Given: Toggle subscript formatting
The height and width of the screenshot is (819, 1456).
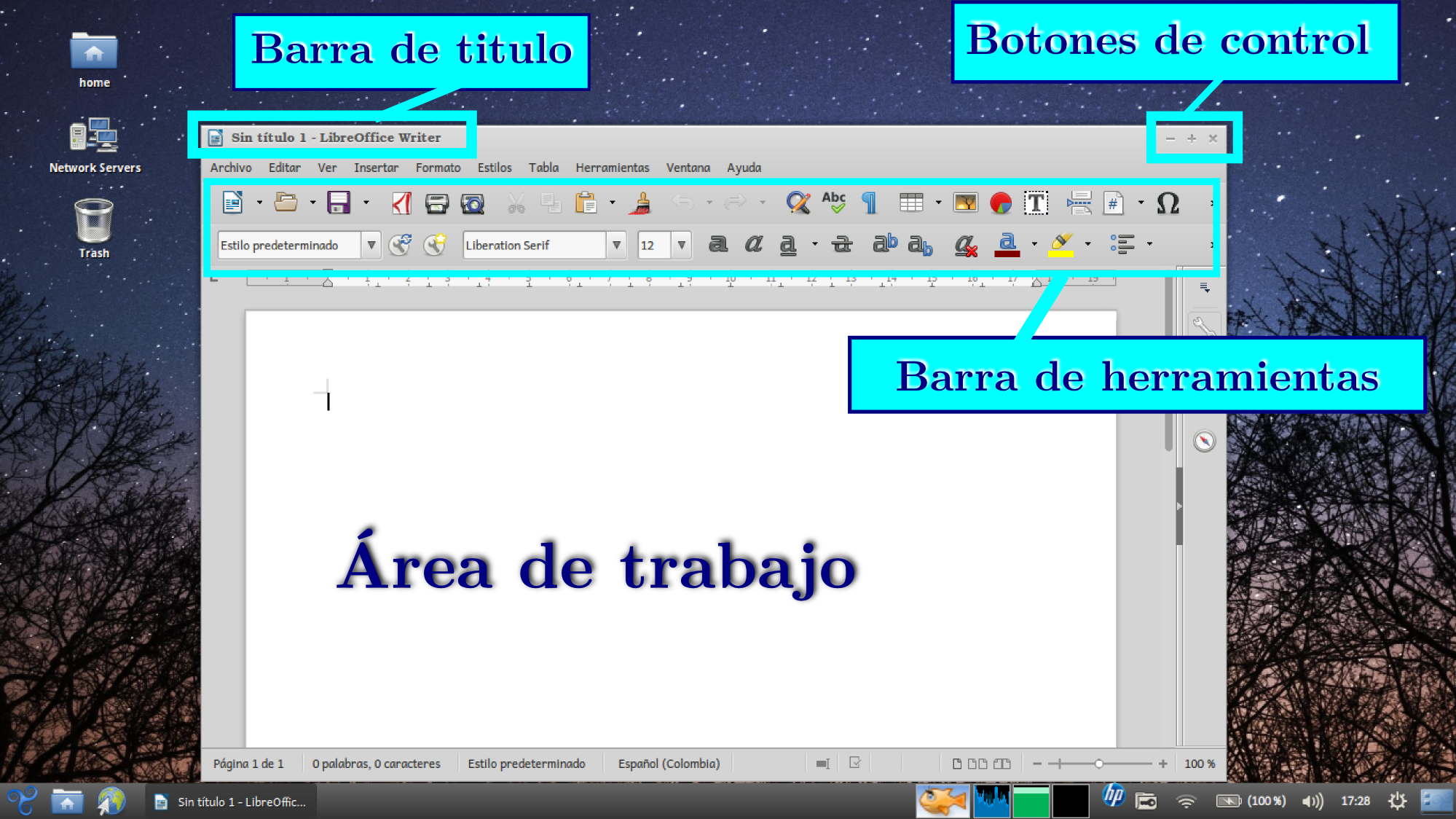Looking at the screenshot, I should coord(920,246).
